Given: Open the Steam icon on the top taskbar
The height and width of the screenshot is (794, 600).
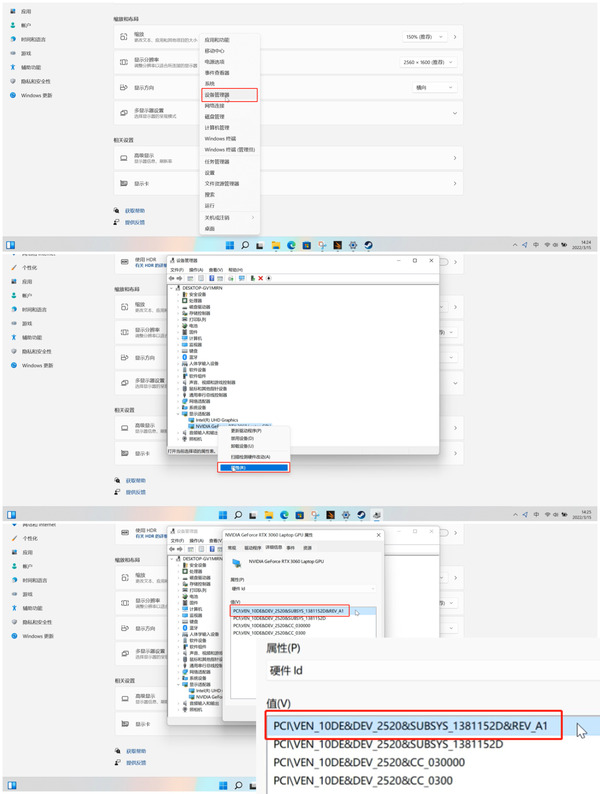Looking at the screenshot, I should [367, 244].
